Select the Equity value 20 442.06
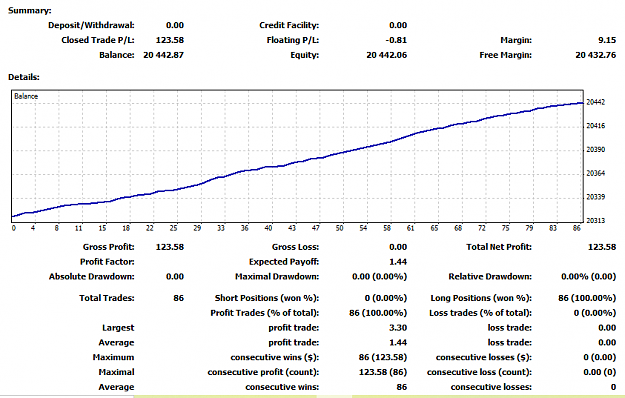This screenshot has height=398, width=625. [387, 55]
